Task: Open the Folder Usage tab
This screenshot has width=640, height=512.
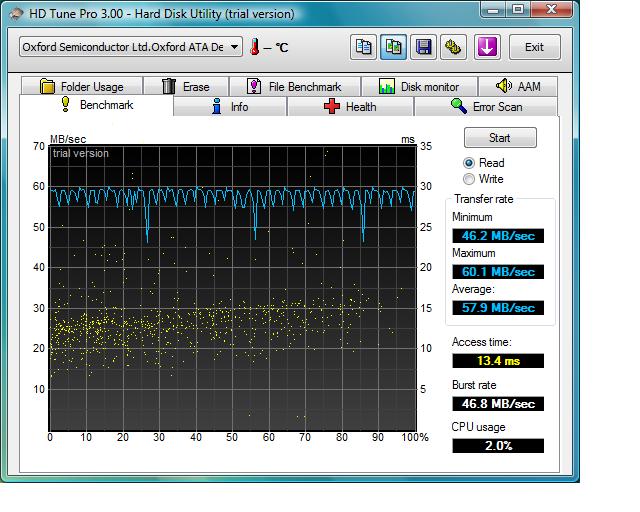Action: pos(82,87)
